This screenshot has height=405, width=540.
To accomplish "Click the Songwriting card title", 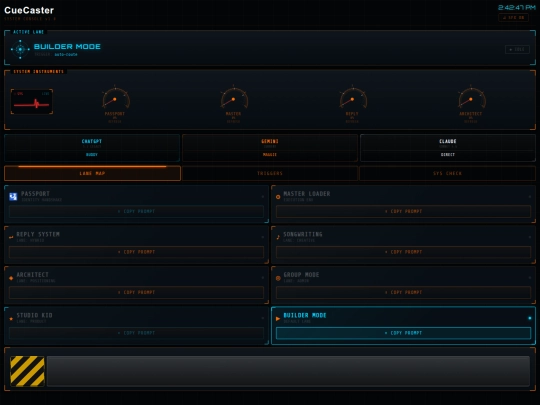I will click(303, 235).
